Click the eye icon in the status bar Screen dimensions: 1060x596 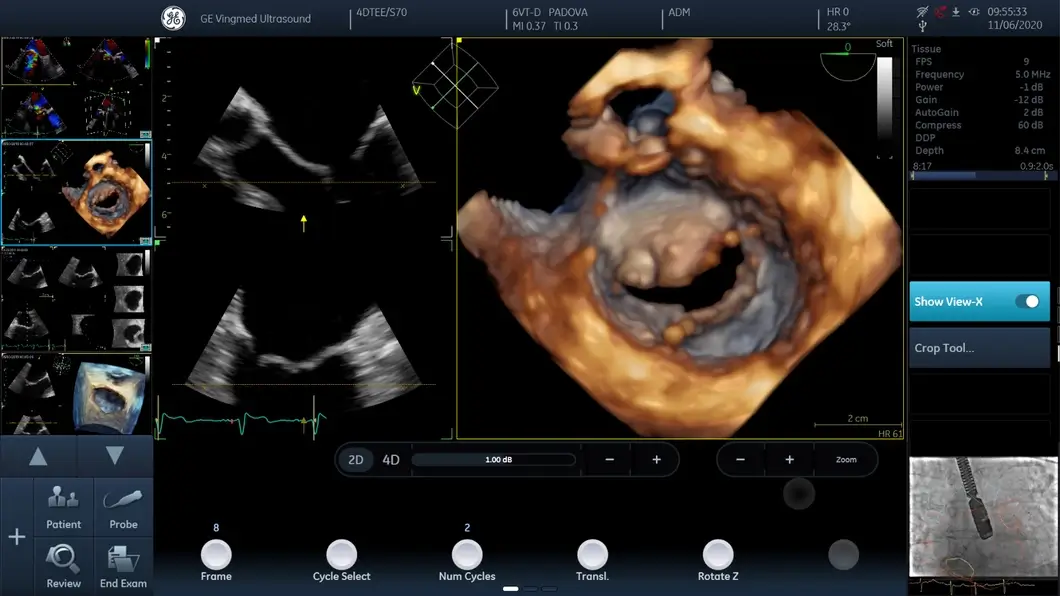tap(972, 12)
